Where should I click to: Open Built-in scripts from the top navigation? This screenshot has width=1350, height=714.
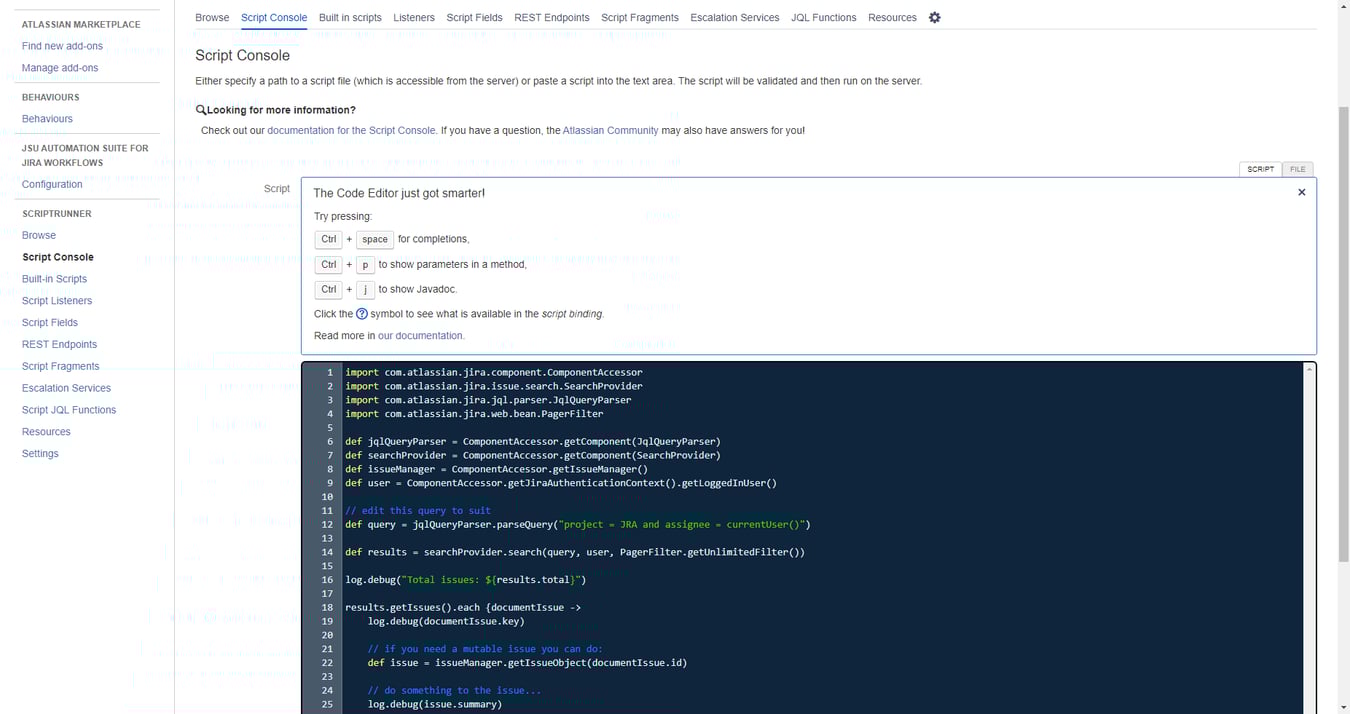coord(349,17)
